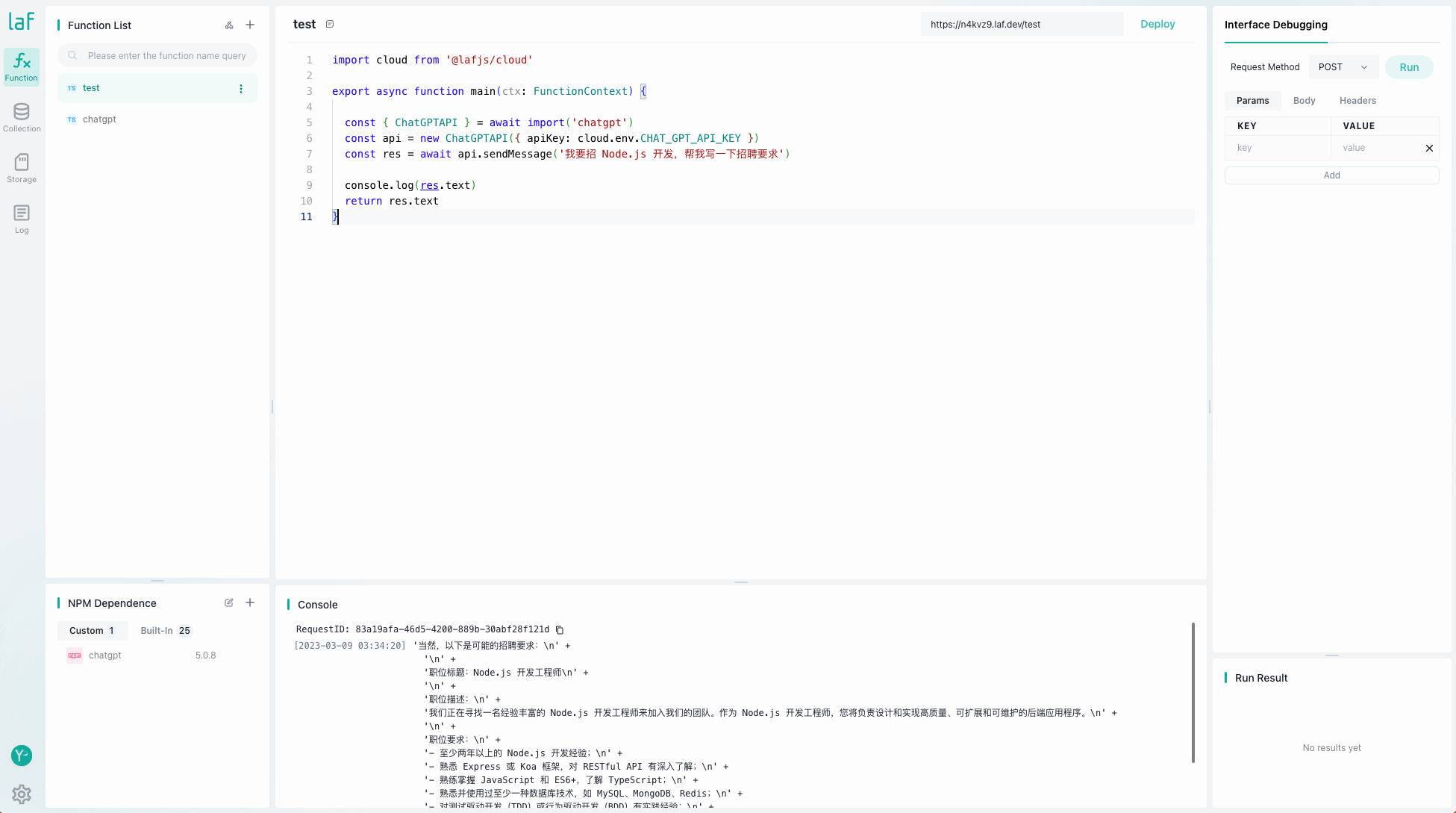Remove the params row with the X icon
Screen dimensions: 1456x813
pyautogui.click(x=1429, y=148)
